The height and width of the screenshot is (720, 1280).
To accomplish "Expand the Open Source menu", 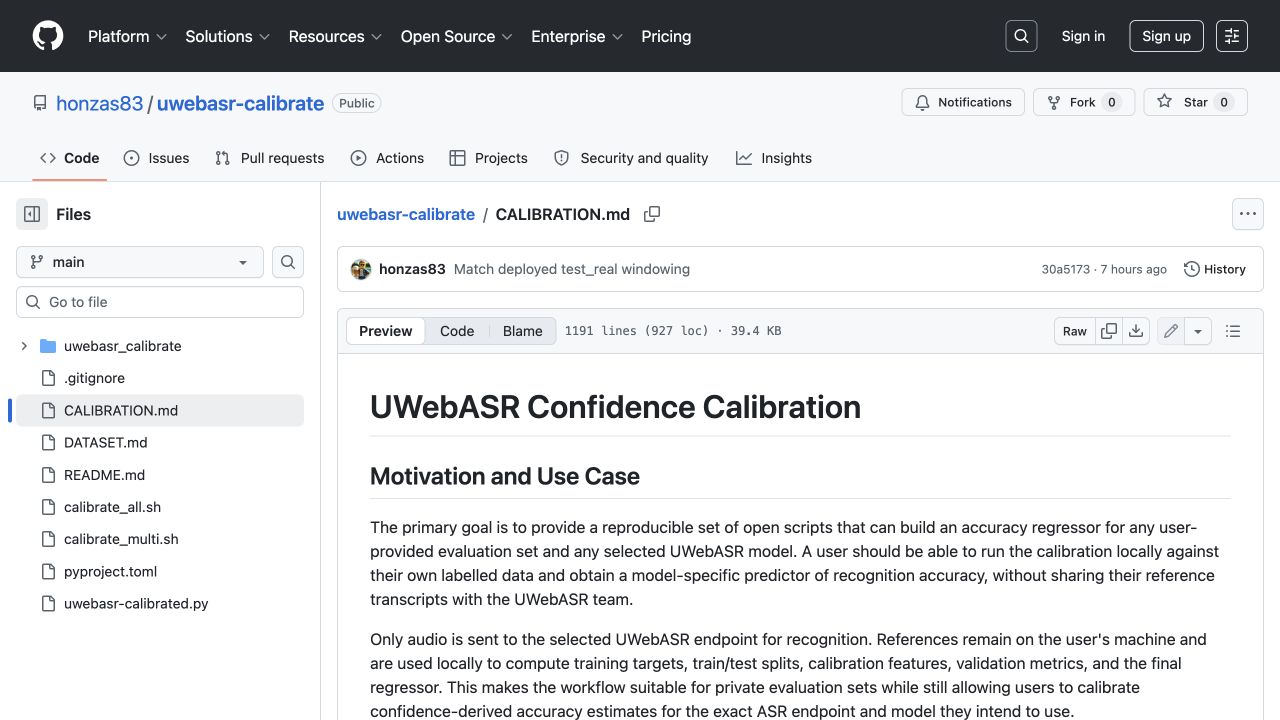I will (x=457, y=36).
